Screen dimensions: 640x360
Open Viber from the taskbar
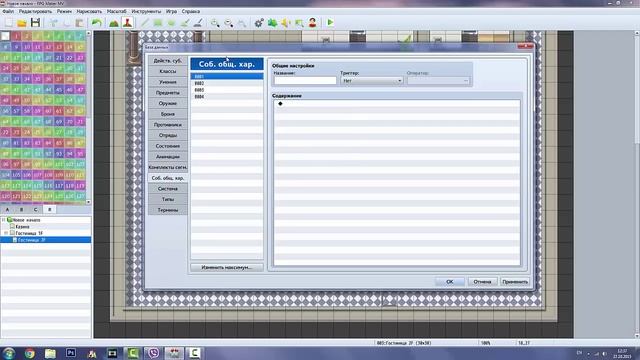click(x=153, y=353)
